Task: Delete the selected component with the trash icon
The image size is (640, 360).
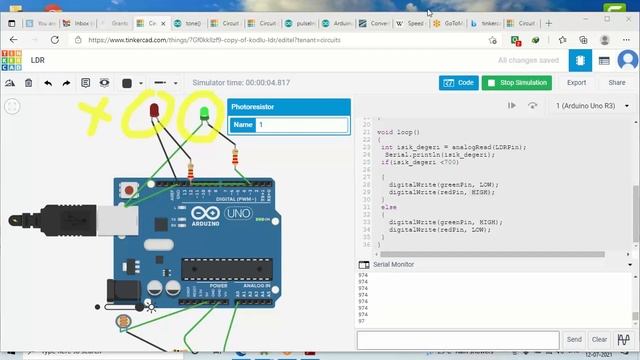Action: (x=29, y=83)
